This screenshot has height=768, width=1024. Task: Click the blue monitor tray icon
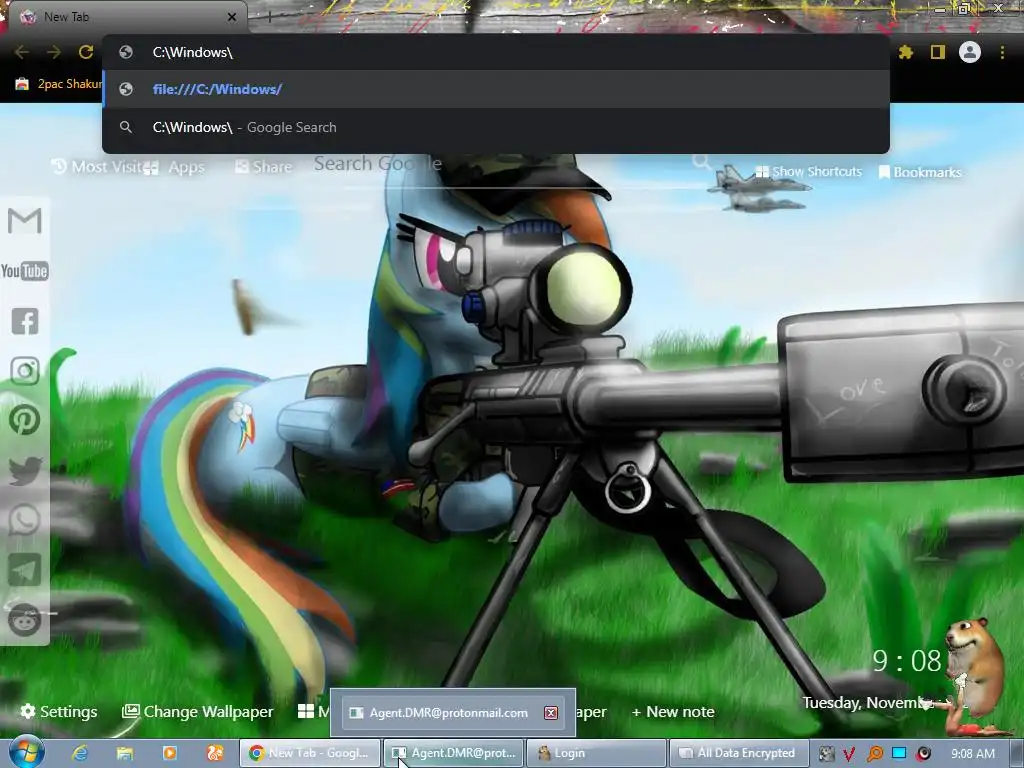pyautogui.click(x=899, y=753)
